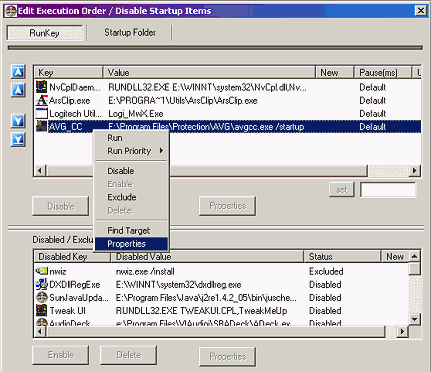Click the AVG_CC entry icon

coord(41,126)
